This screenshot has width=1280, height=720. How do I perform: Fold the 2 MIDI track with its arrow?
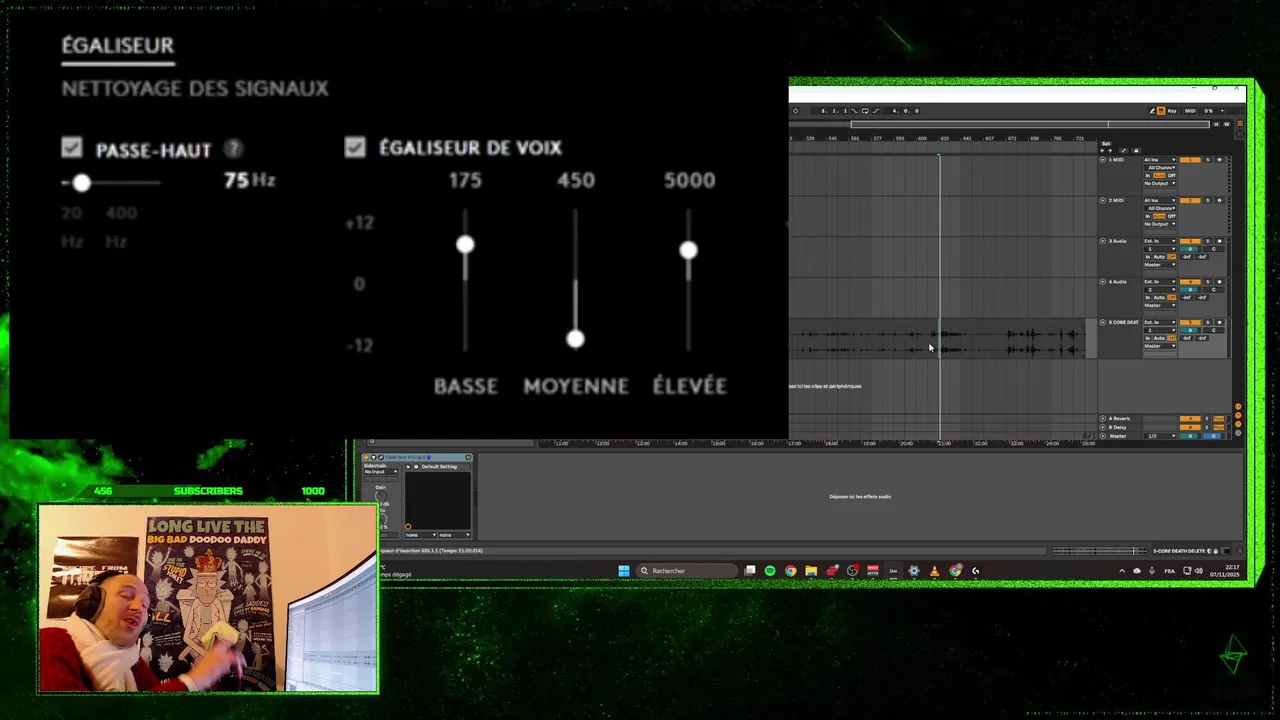coord(1103,200)
